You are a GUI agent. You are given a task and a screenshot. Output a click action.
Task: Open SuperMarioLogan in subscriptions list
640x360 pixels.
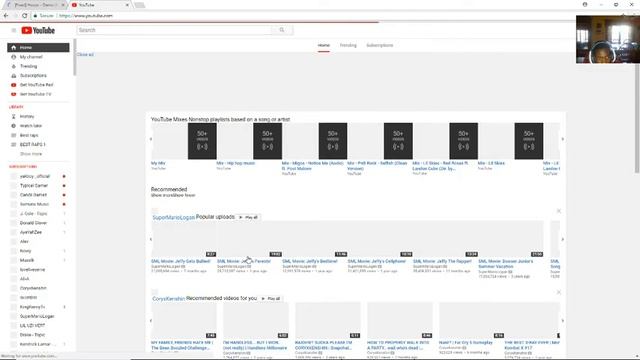pos(38,316)
